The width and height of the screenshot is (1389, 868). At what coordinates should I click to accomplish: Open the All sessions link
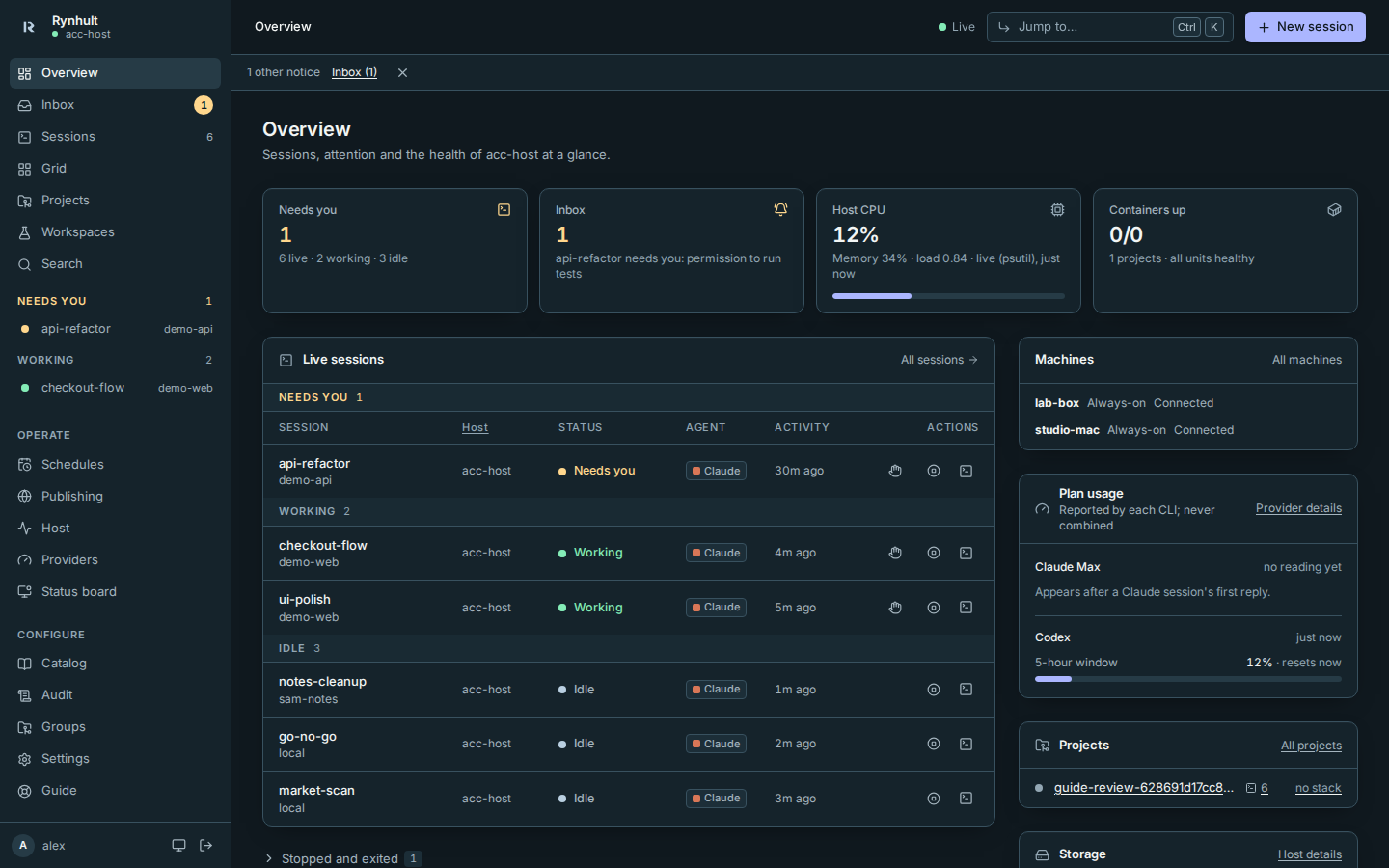[x=939, y=360]
